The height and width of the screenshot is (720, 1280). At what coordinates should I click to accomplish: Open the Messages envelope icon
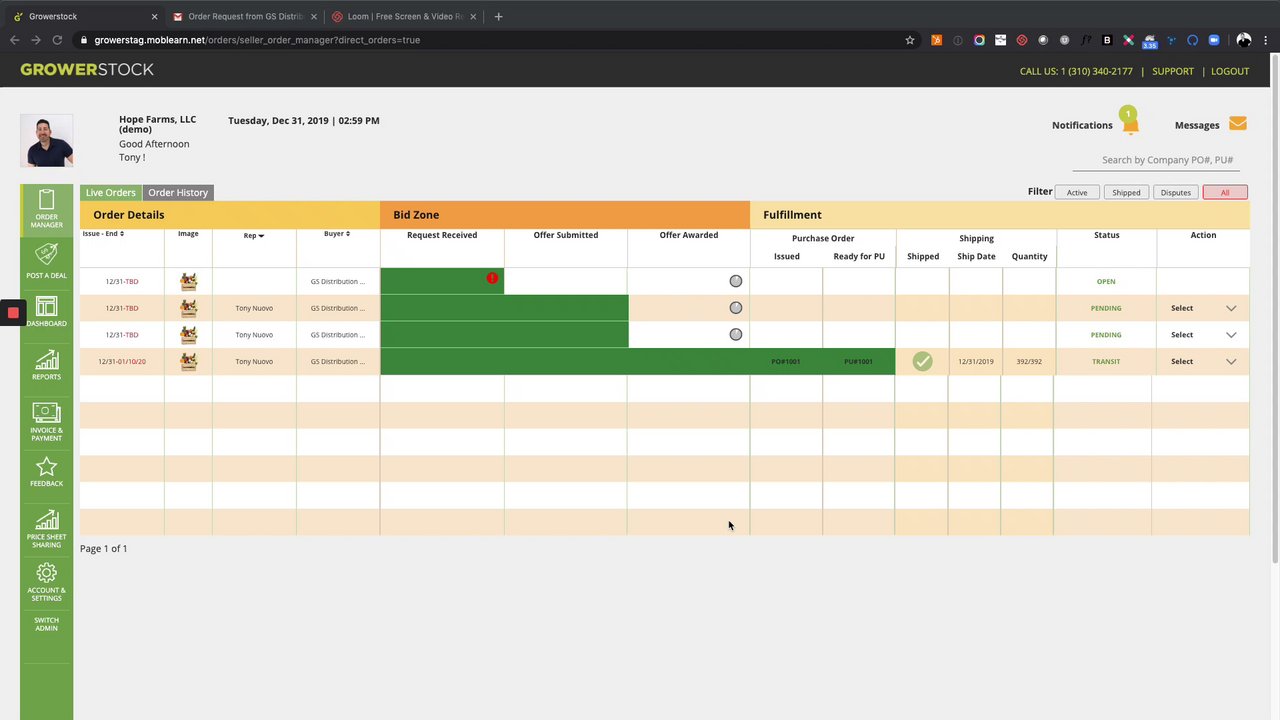click(x=1238, y=124)
